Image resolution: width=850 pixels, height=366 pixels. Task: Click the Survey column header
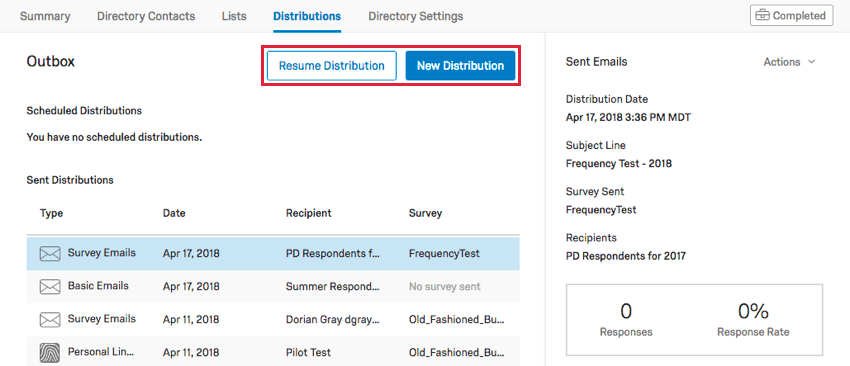425,213
